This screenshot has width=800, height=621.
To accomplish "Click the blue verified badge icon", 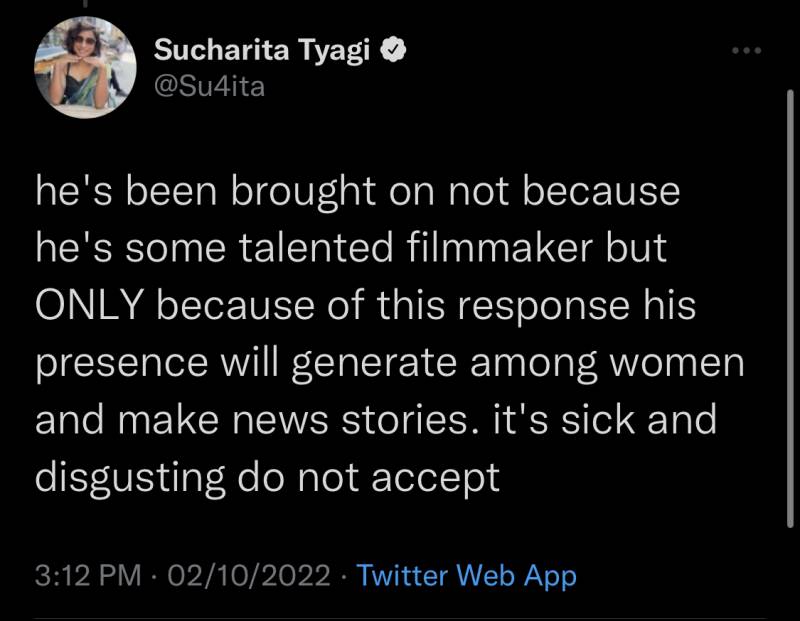I will pyautogui.click(x=396, y=51).
